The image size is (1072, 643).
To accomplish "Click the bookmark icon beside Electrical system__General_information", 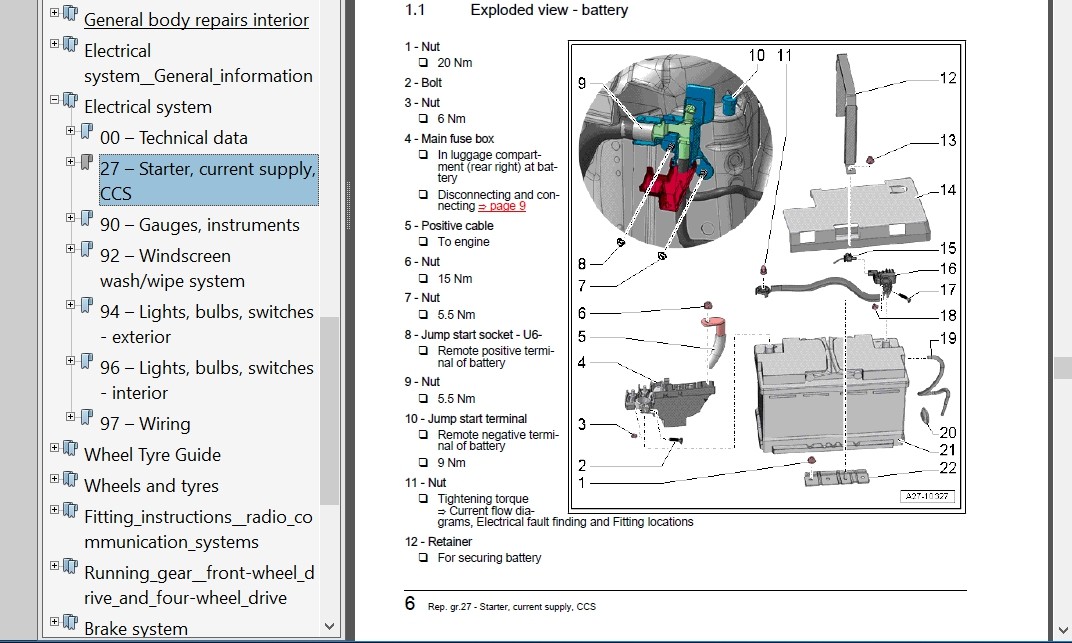I will [x=70, y=44].
